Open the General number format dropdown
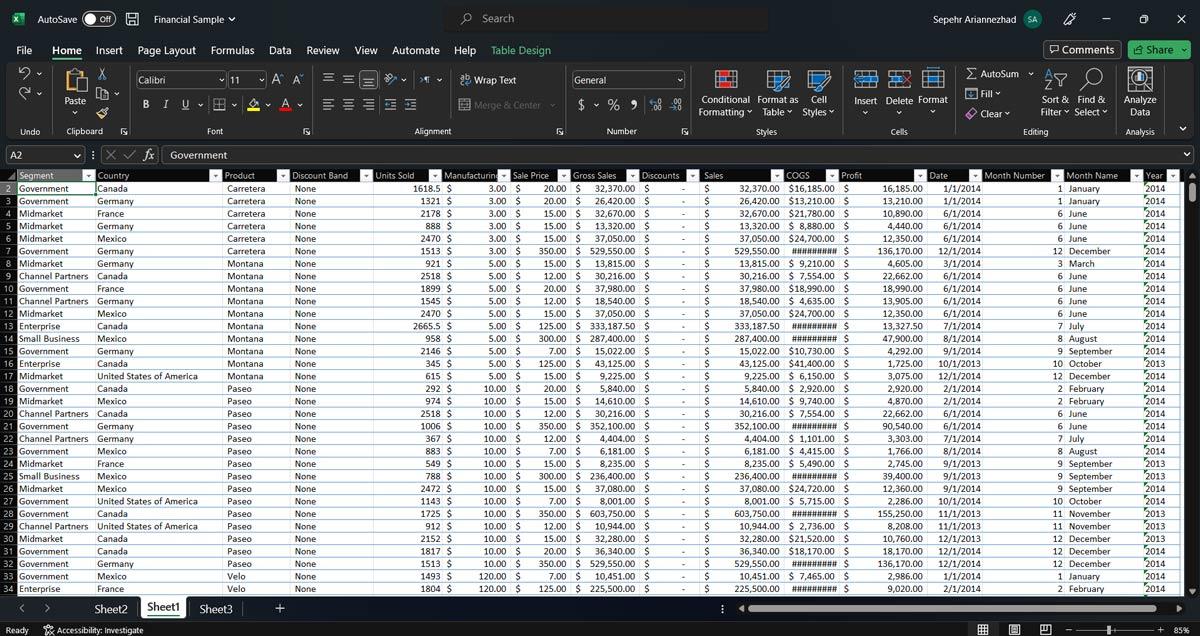 coord(679,79)
